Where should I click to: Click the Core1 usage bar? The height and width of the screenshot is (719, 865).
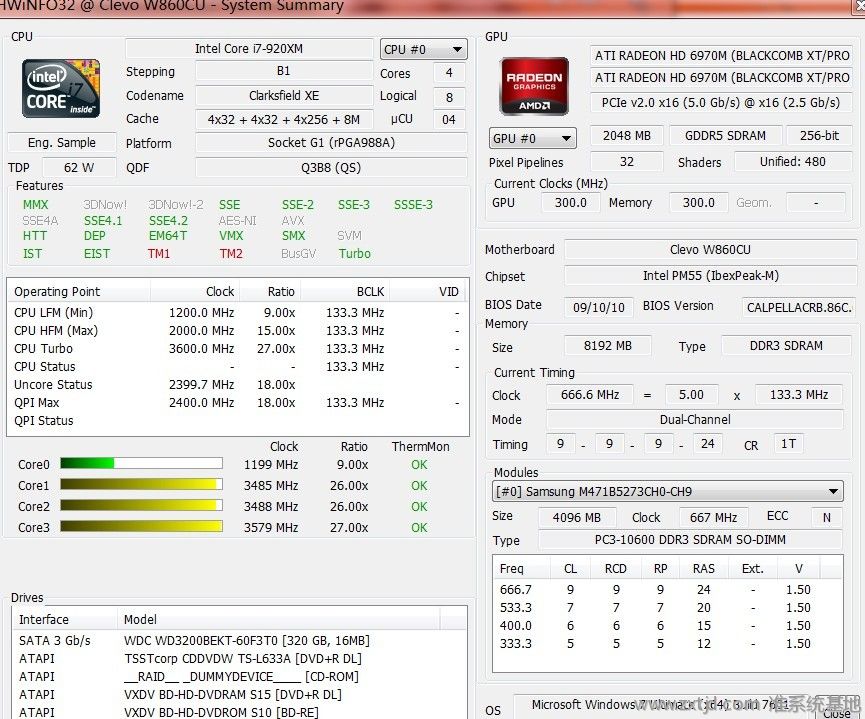coord(141,484)
